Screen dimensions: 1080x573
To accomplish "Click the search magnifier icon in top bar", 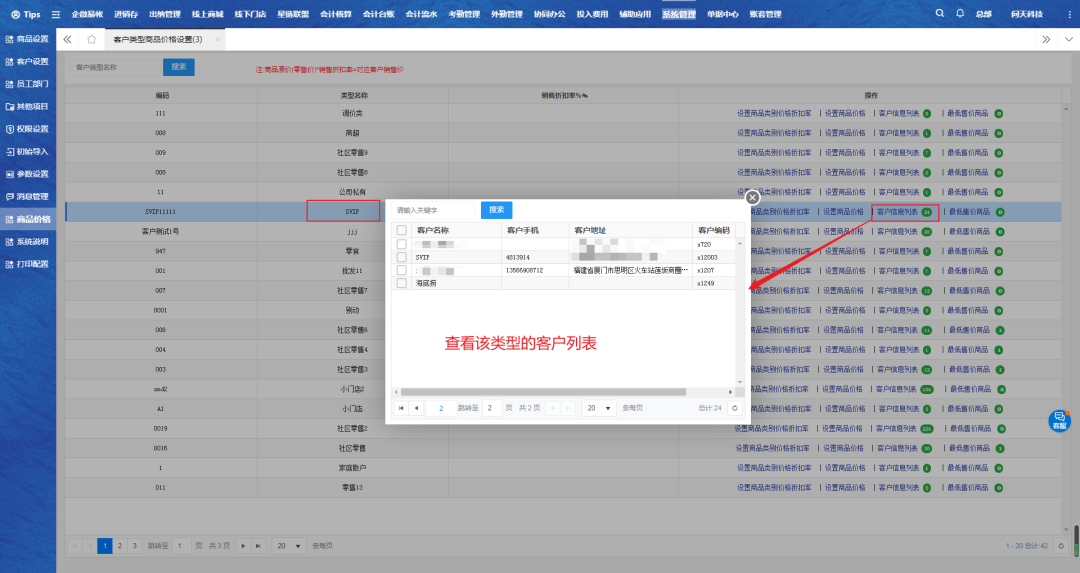I will pyautogui.click(x=939, y=14).
